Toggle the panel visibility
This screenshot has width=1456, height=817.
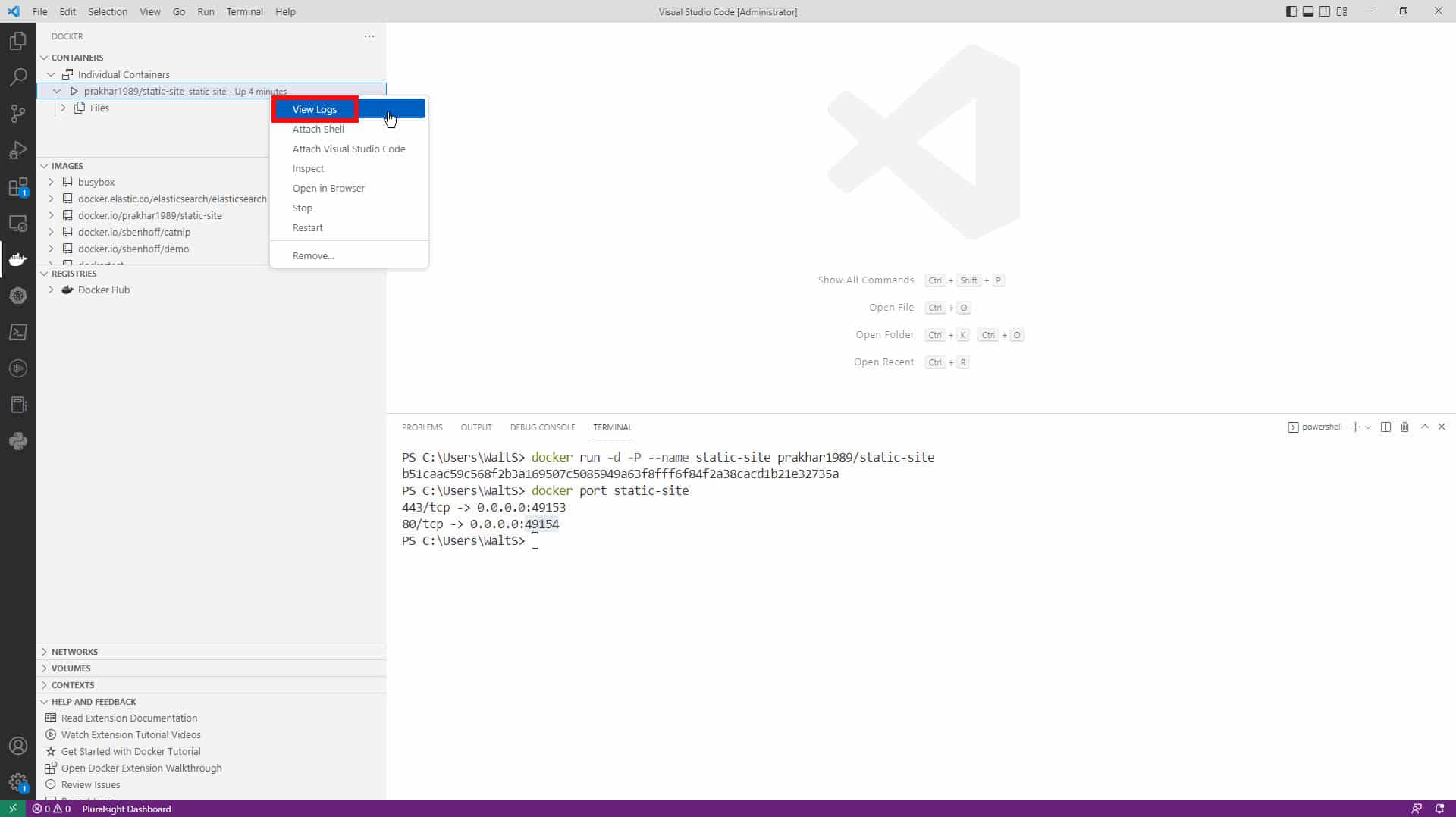click(x=1308, y=11)
